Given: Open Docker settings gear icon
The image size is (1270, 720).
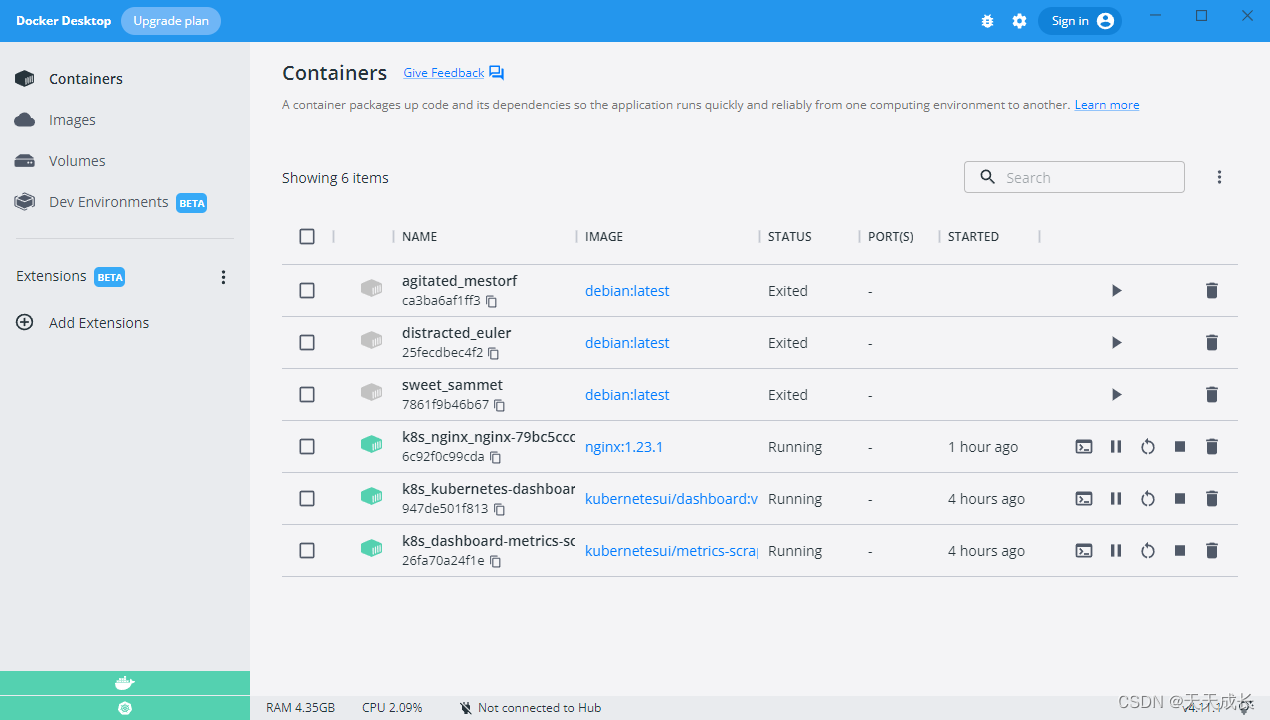Looking at the screenshot, I should [1019, 21].
